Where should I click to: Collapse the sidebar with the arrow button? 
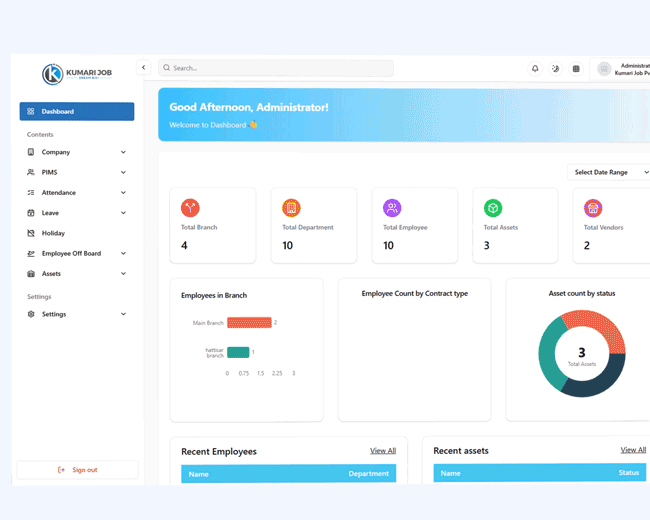pos(143,68)
